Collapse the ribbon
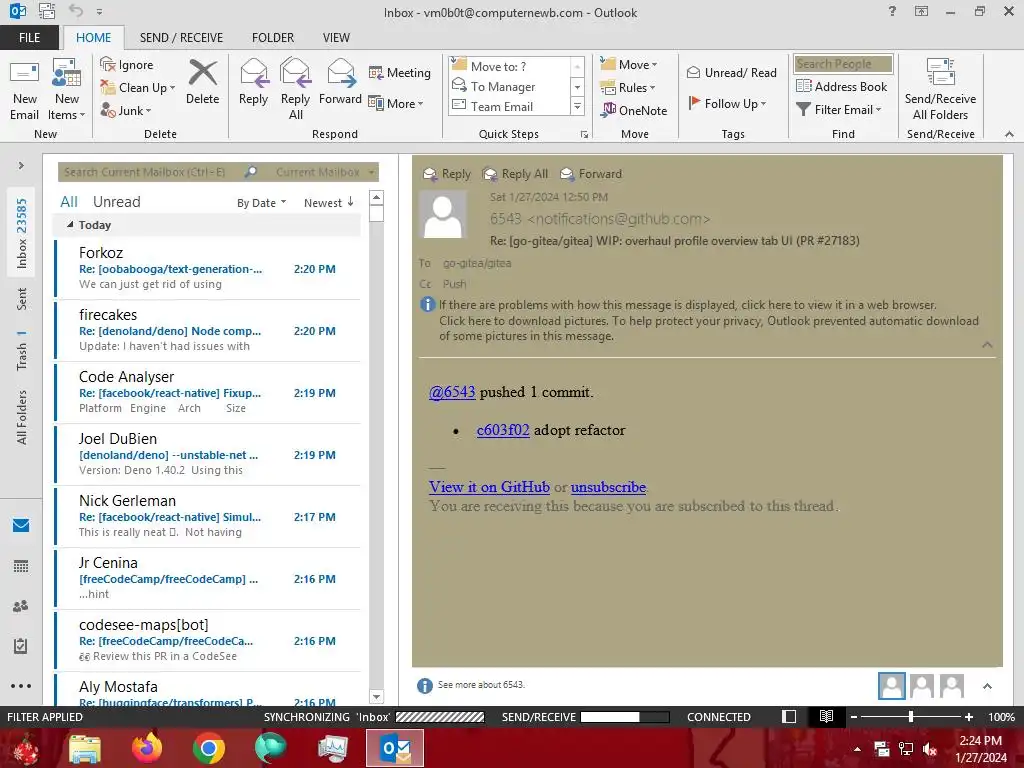This screenshot has height=768, width=1024. 1009,134
